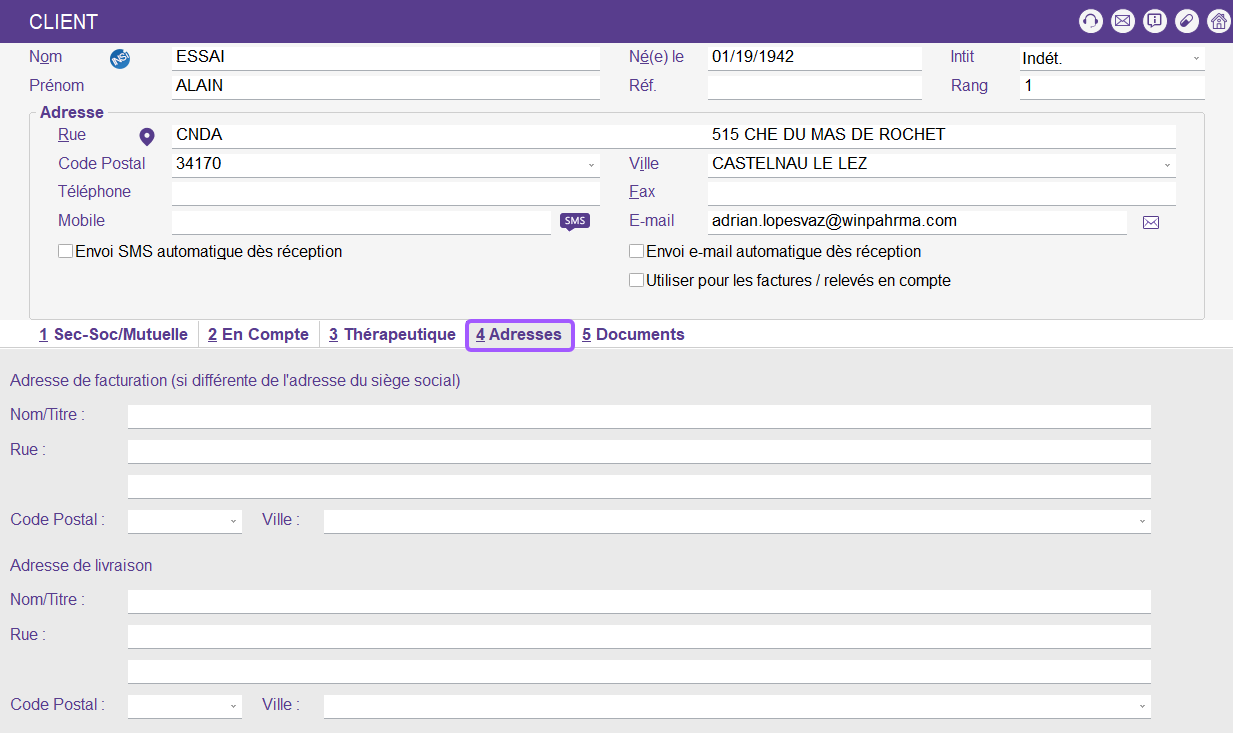Enable Envoi SMS automatique dès réception
Viewport: 1233px width, 733px height.
[66, 252]
